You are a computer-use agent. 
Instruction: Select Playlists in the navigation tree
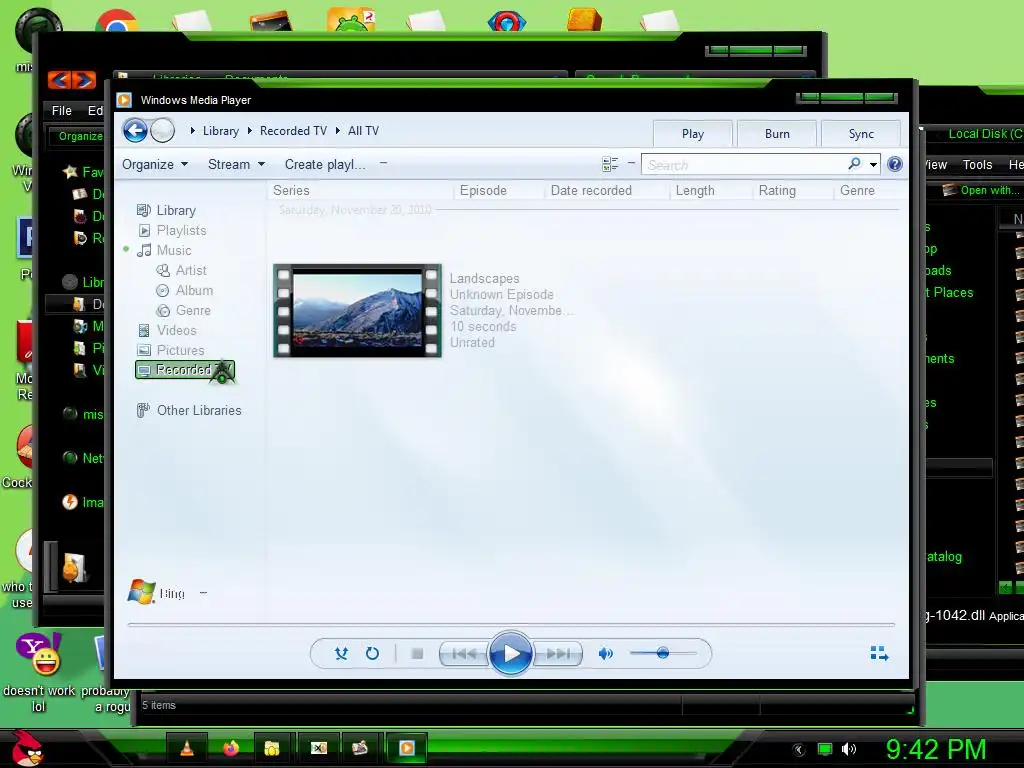(x=172, y=231)
